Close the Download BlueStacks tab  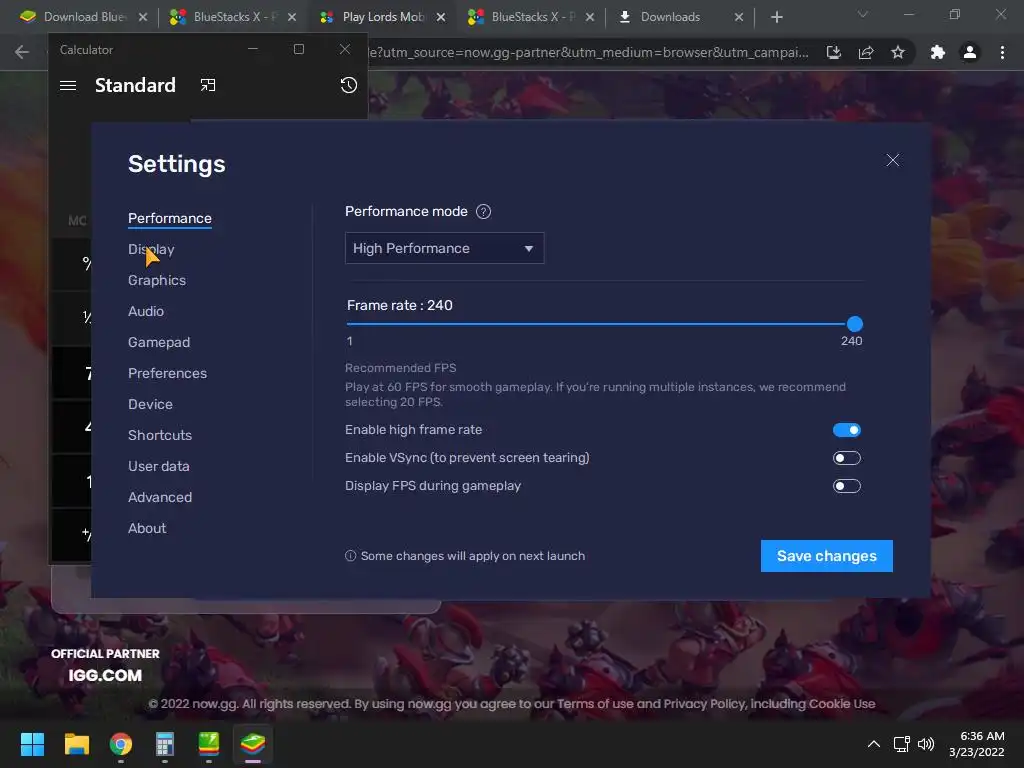click(x=143, y=17)
